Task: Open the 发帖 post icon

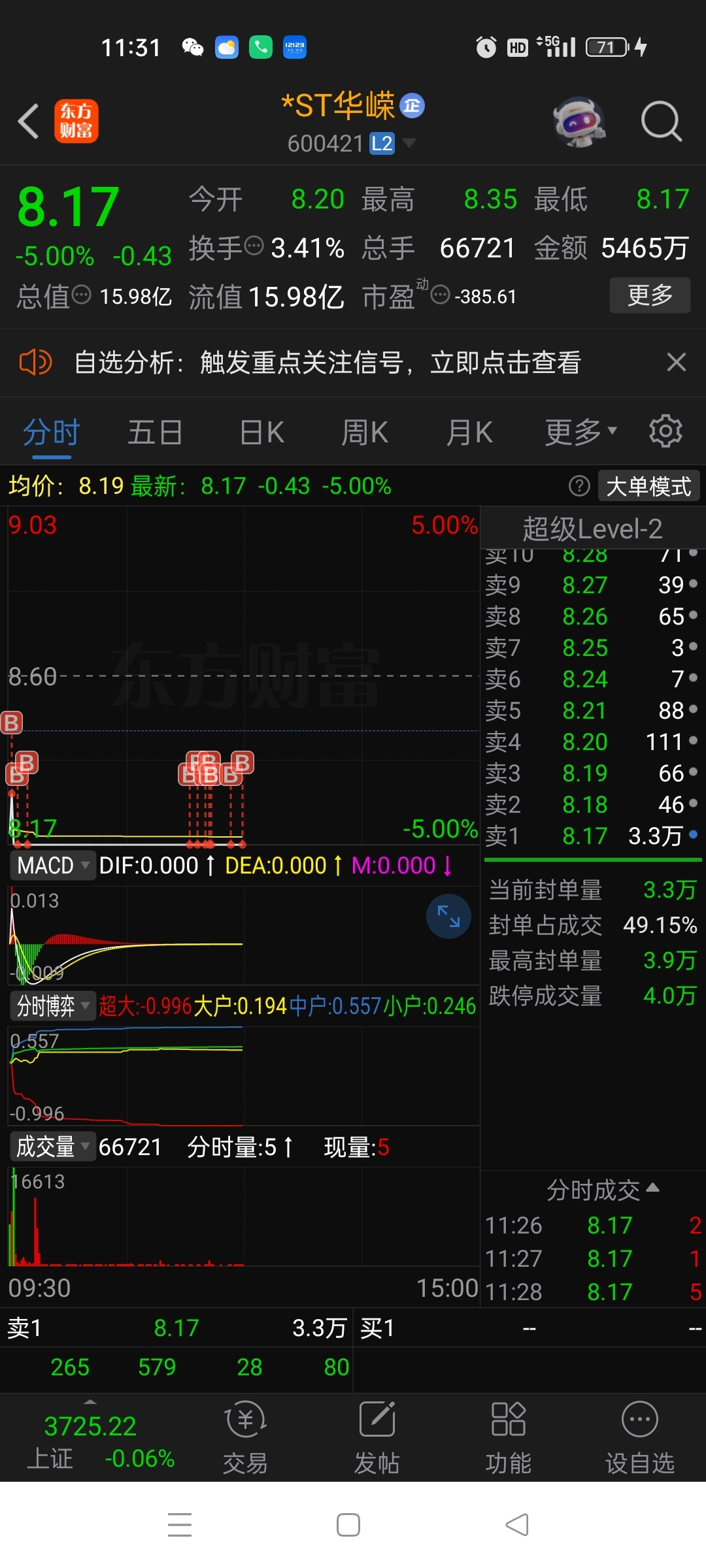Action: click(x=377, y=1437)
